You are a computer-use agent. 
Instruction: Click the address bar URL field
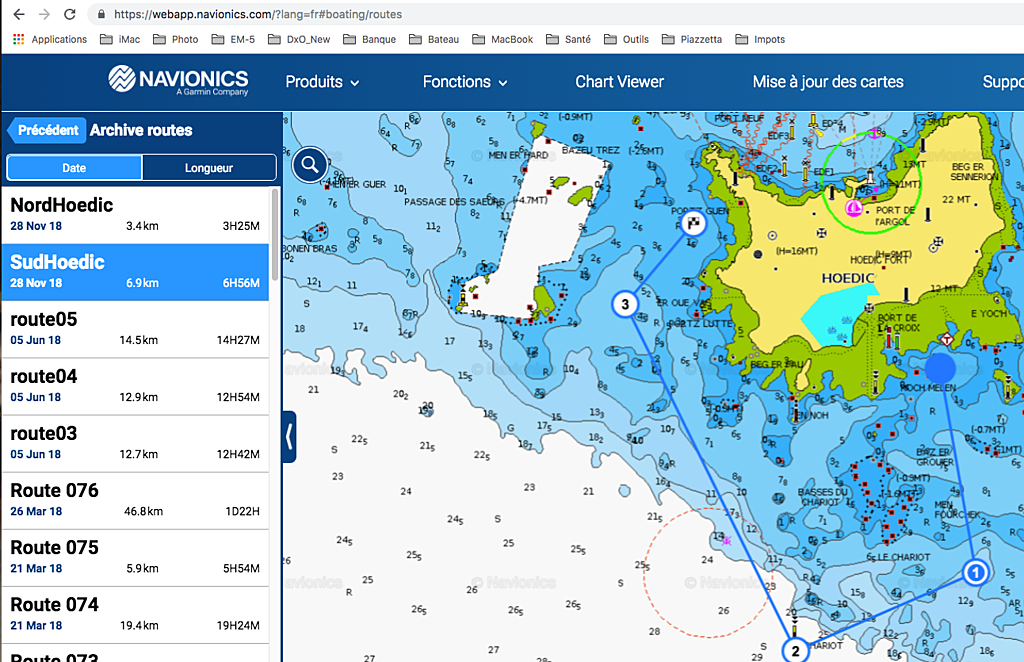[x=258, y=14]
